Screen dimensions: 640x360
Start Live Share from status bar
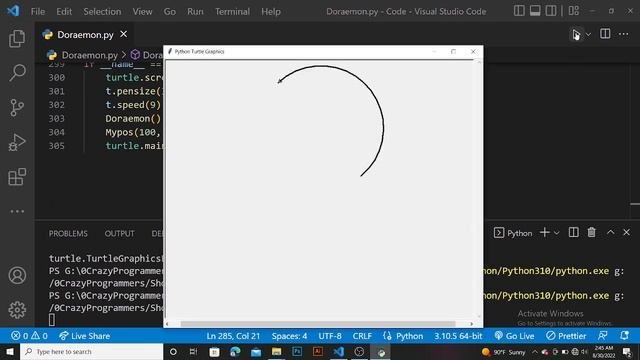pyautogui.click(x=84, y=336)
